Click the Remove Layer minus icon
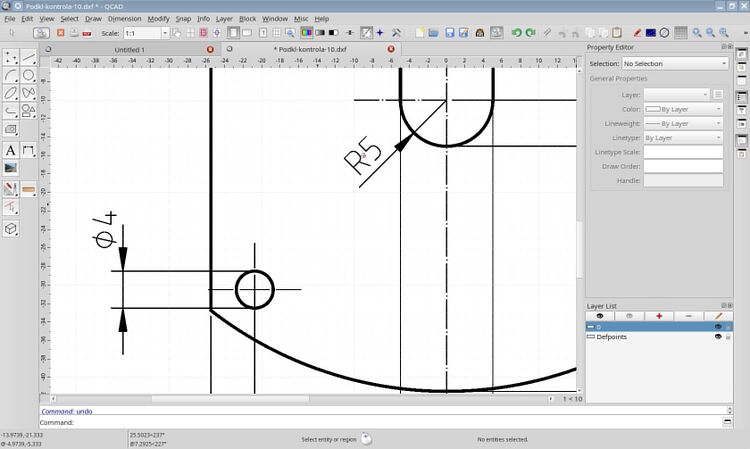Screen dimensions: 750x449 click(x=688, y=316)
